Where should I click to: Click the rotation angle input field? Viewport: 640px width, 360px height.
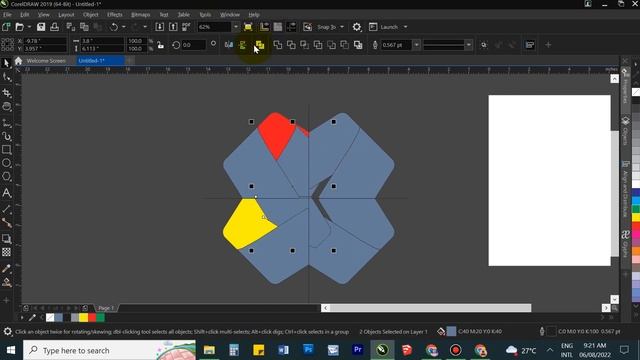tap(193, 45)
